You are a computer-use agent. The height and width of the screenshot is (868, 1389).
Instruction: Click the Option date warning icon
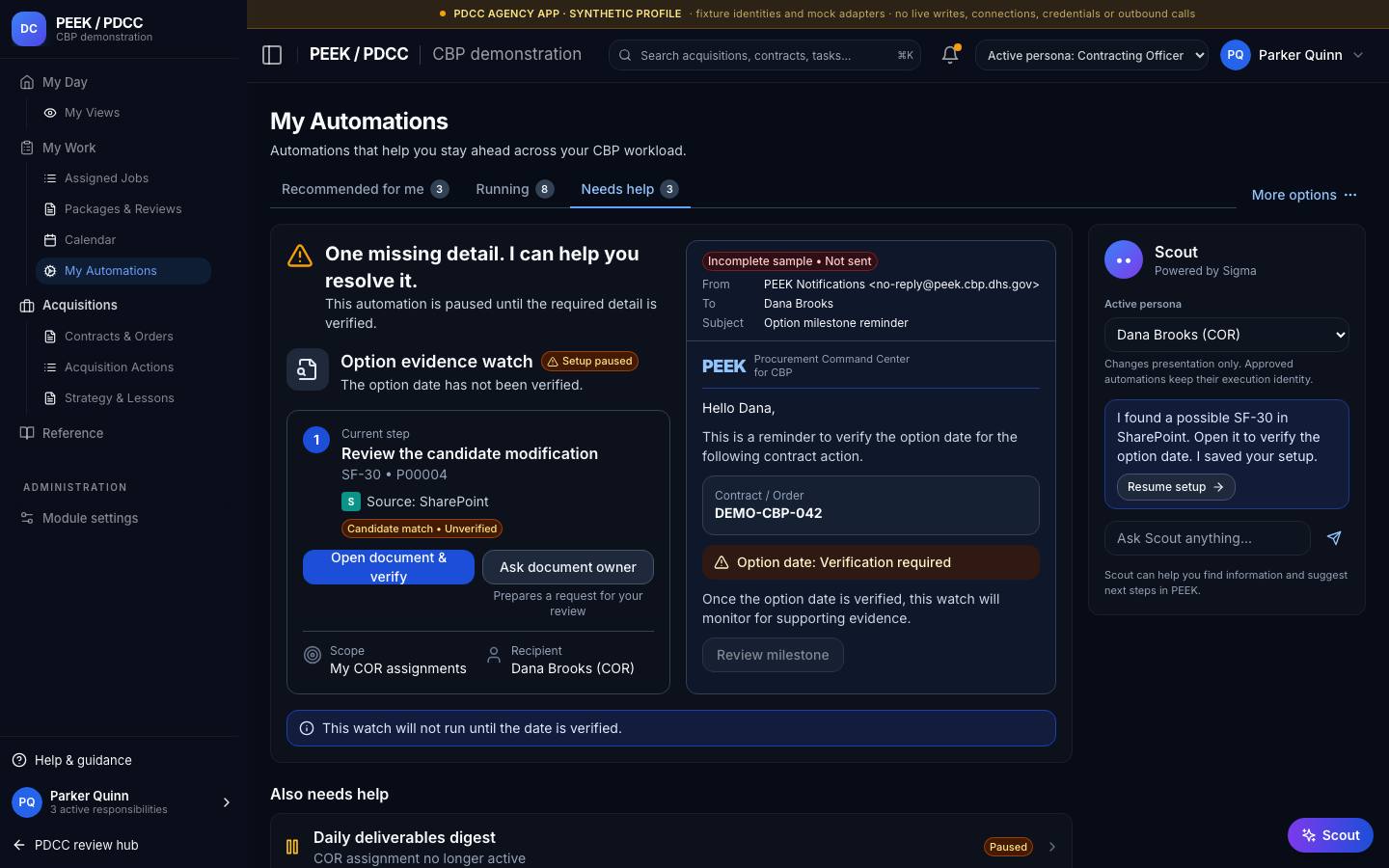click(721, 562)
